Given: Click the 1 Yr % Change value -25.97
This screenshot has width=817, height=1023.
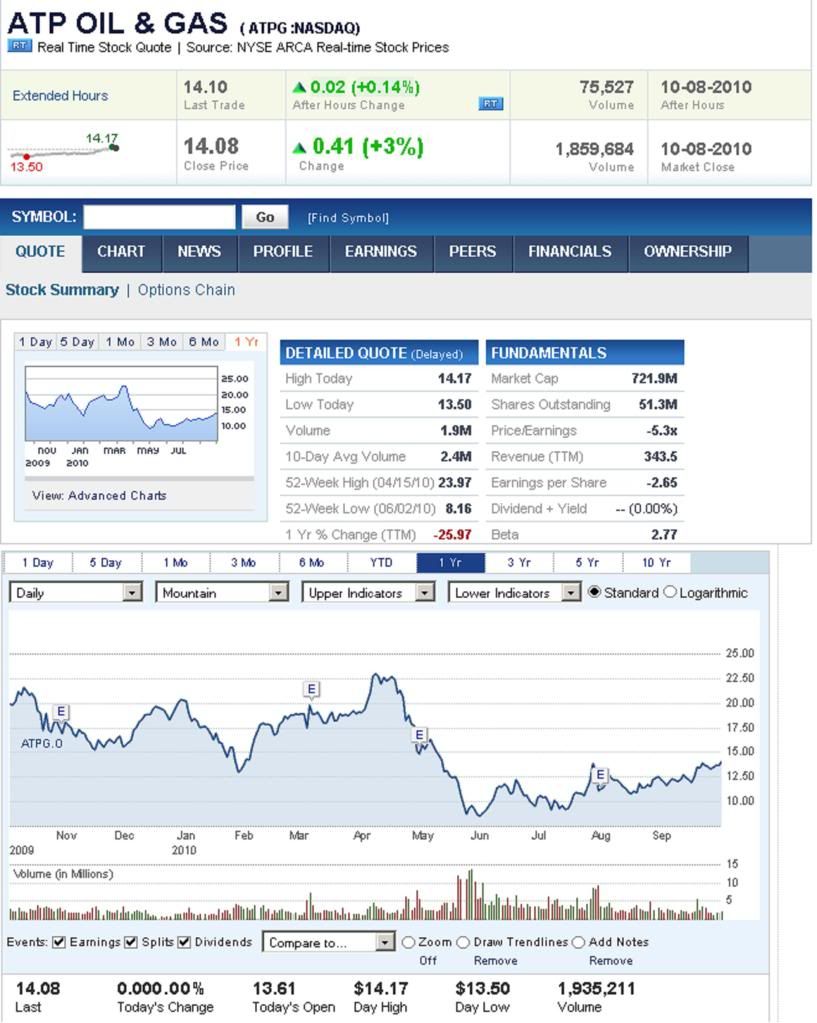Looking at the screenshot, I should click(x=452, y=535).
